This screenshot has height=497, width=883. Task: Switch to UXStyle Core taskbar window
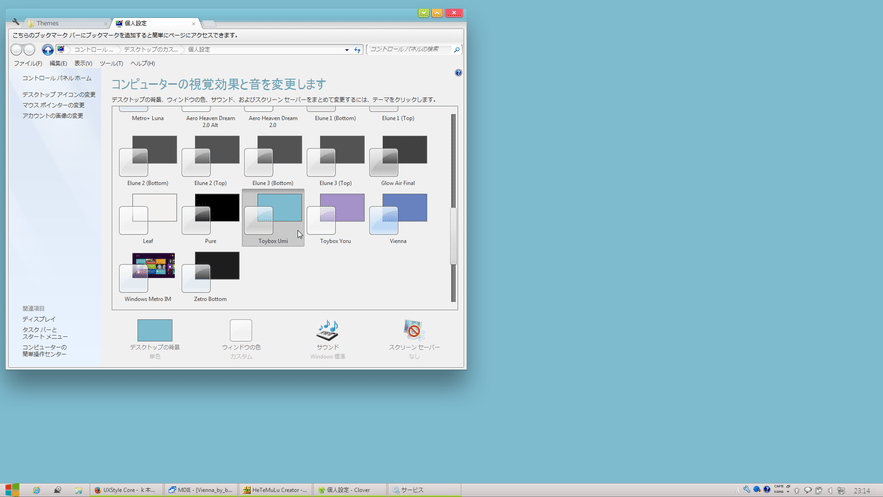coord(126,490)
